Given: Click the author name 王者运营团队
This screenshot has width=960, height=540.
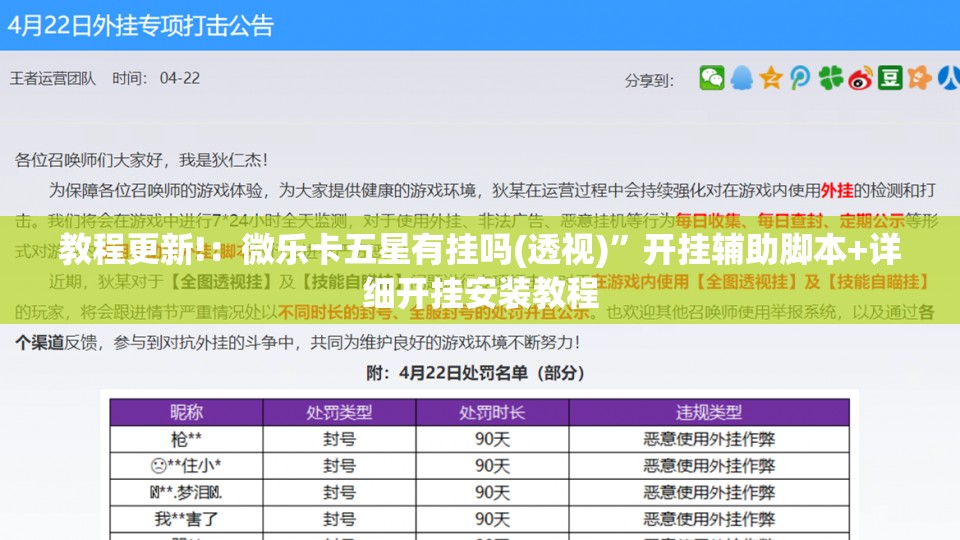Looking at the screenshot, I should (53, 78).
